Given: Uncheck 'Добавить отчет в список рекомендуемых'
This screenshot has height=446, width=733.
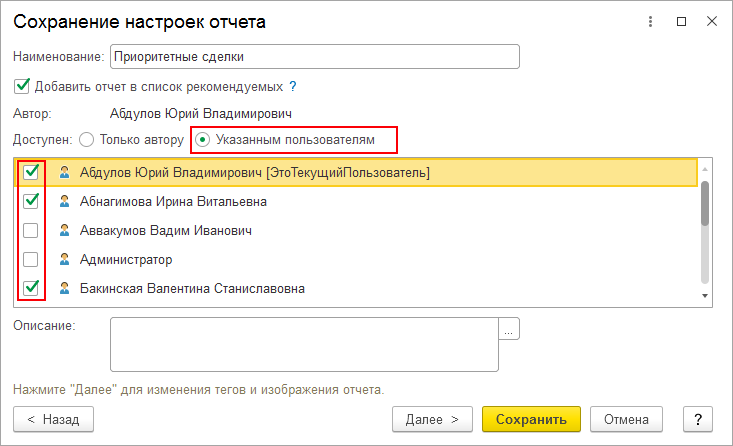Looking at the screenshot, I should (23, 86).
